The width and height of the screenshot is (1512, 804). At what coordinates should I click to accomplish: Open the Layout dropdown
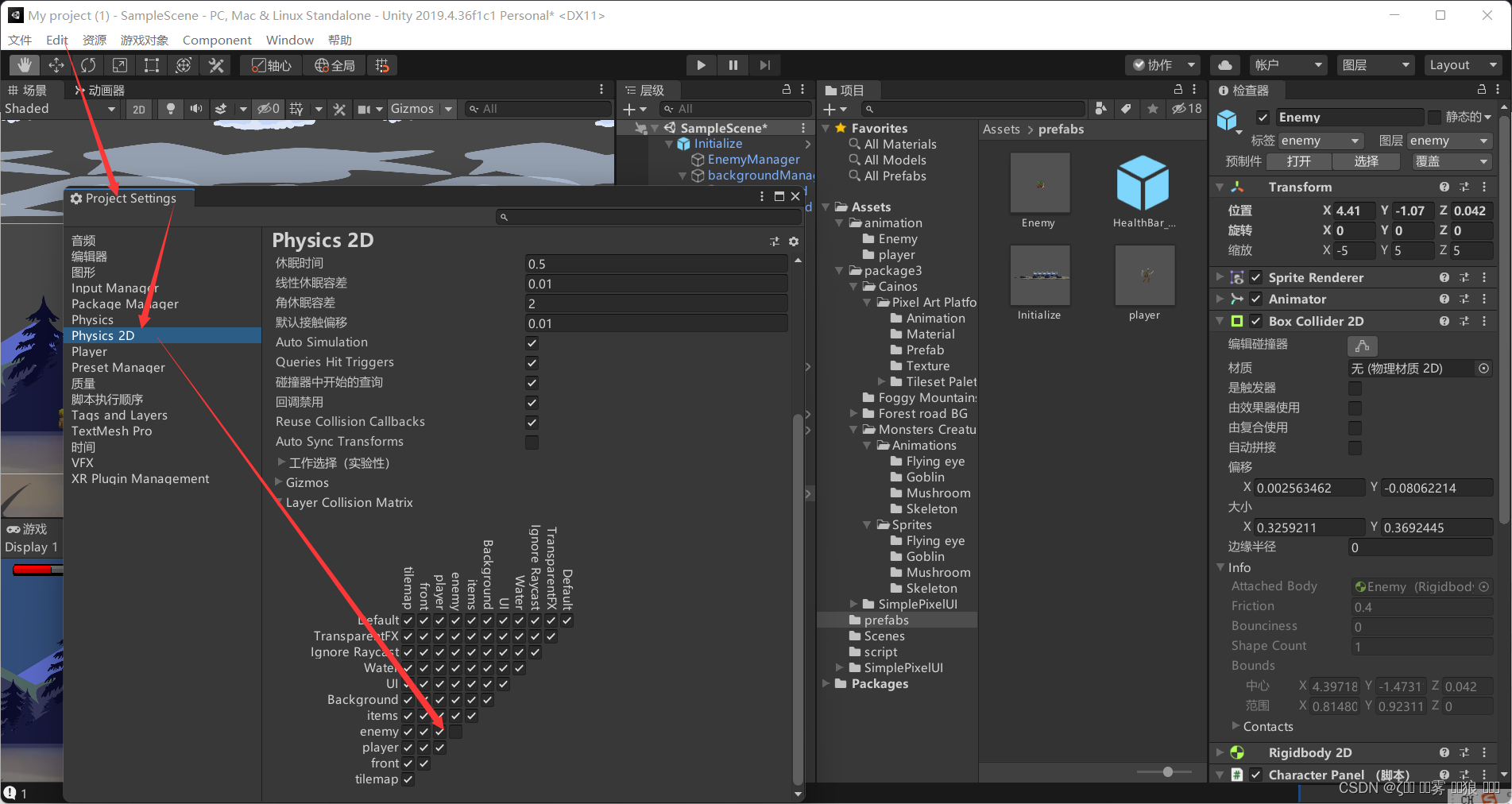click(1462, 64)
